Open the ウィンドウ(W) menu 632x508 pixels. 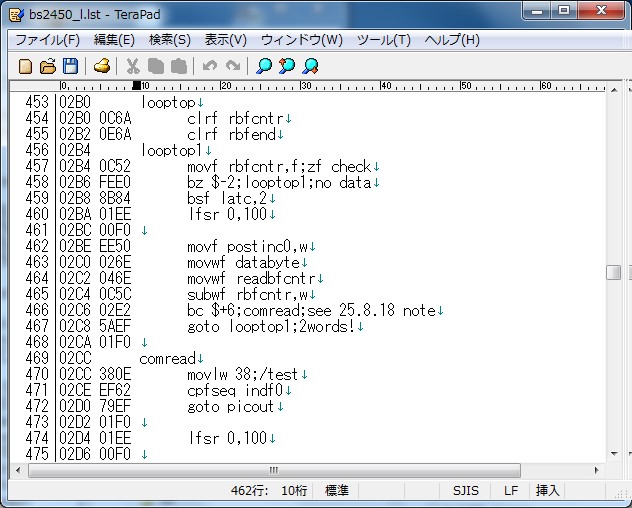(x=301, y=40)
